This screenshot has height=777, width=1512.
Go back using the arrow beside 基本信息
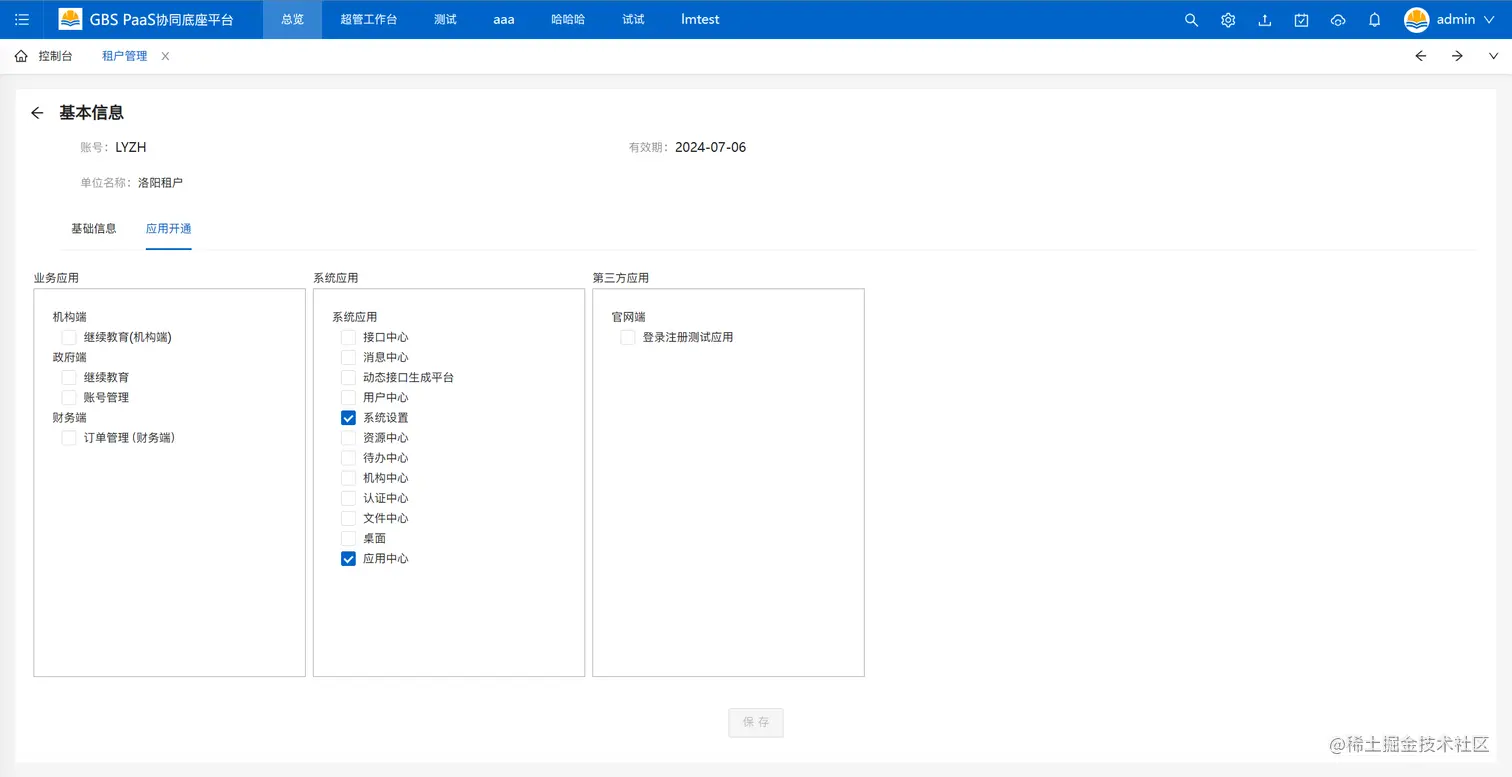37,113
